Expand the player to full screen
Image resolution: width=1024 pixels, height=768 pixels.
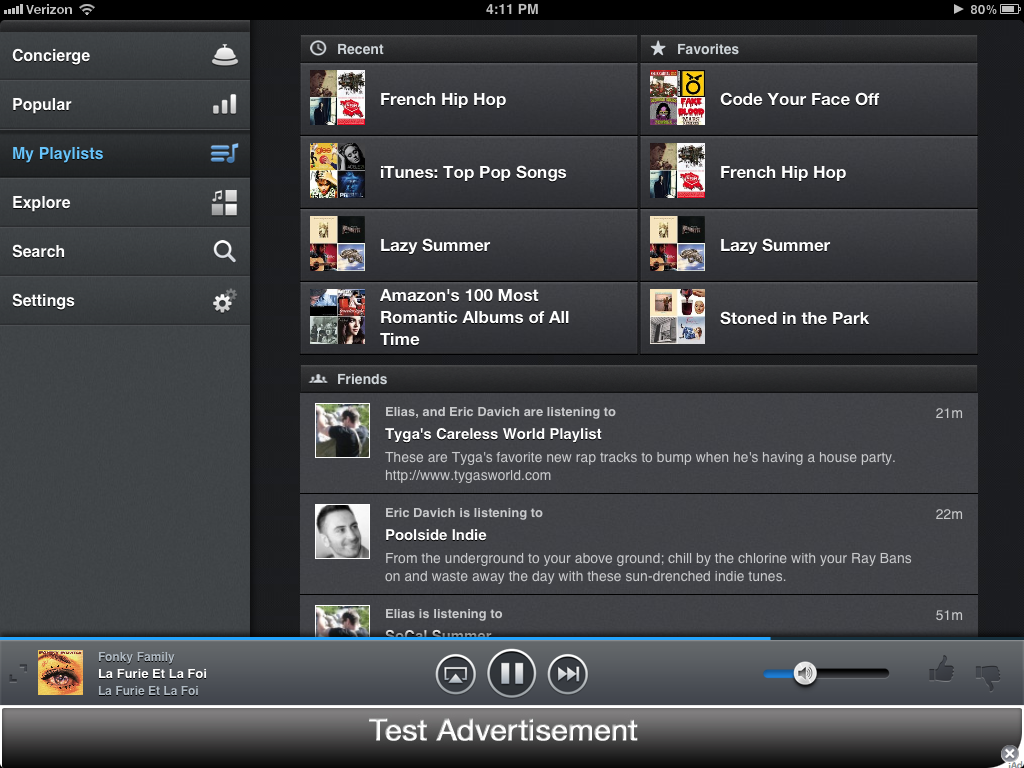(x=19, y=673)
